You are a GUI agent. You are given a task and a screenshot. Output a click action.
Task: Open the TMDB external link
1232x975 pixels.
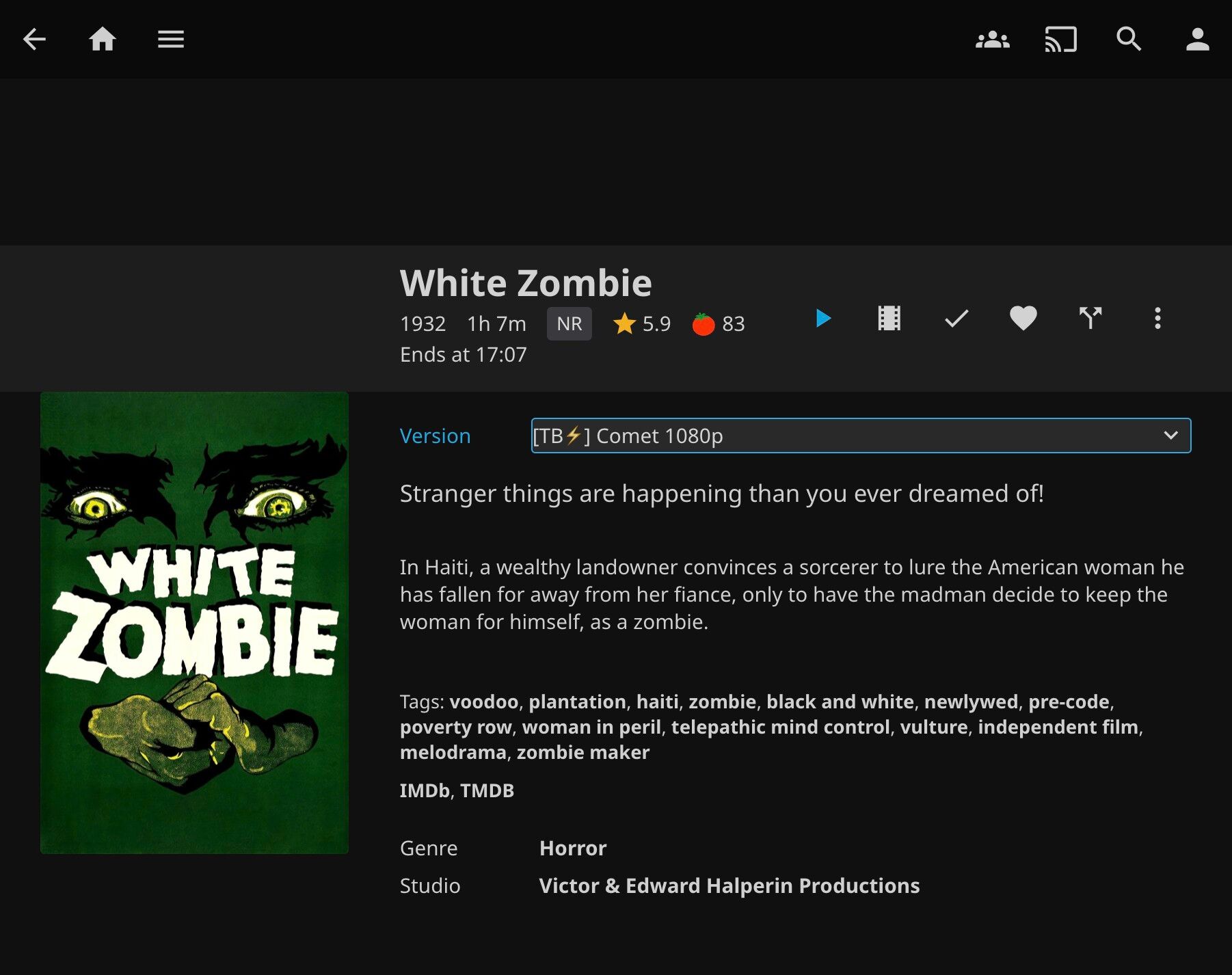click(x=487, y=790)
